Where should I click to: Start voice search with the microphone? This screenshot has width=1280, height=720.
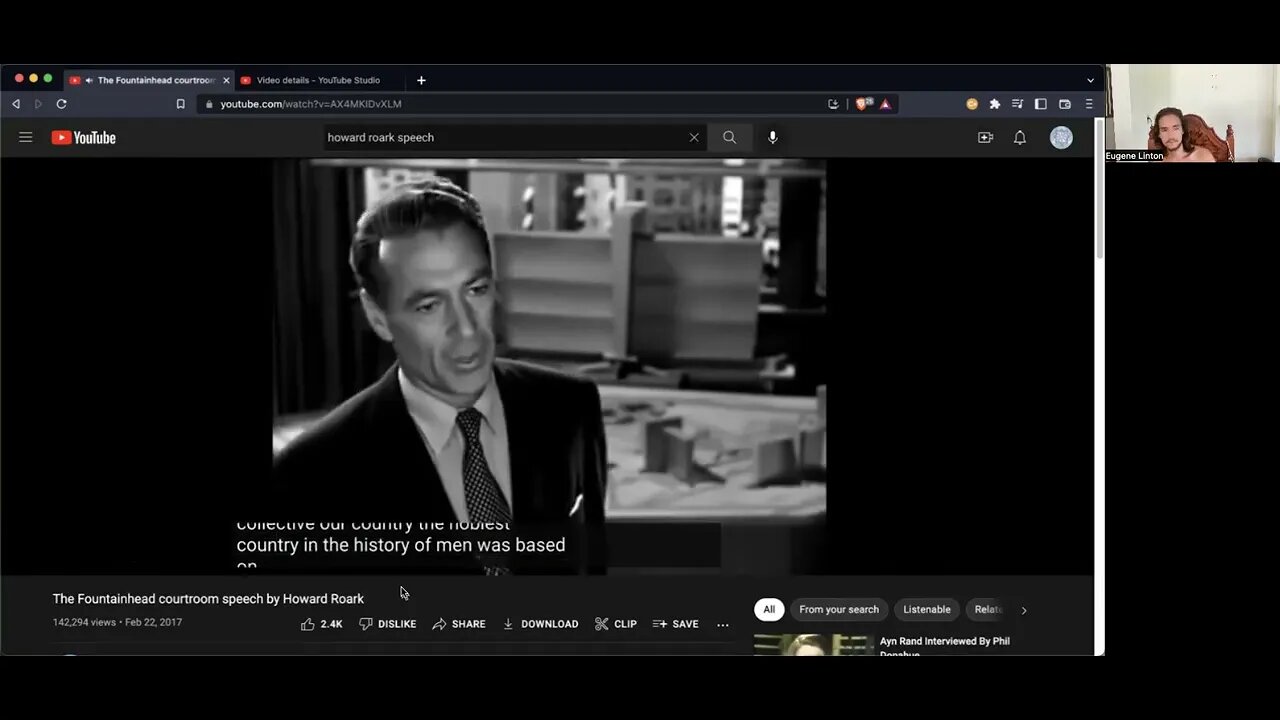(x=773, y=138)
